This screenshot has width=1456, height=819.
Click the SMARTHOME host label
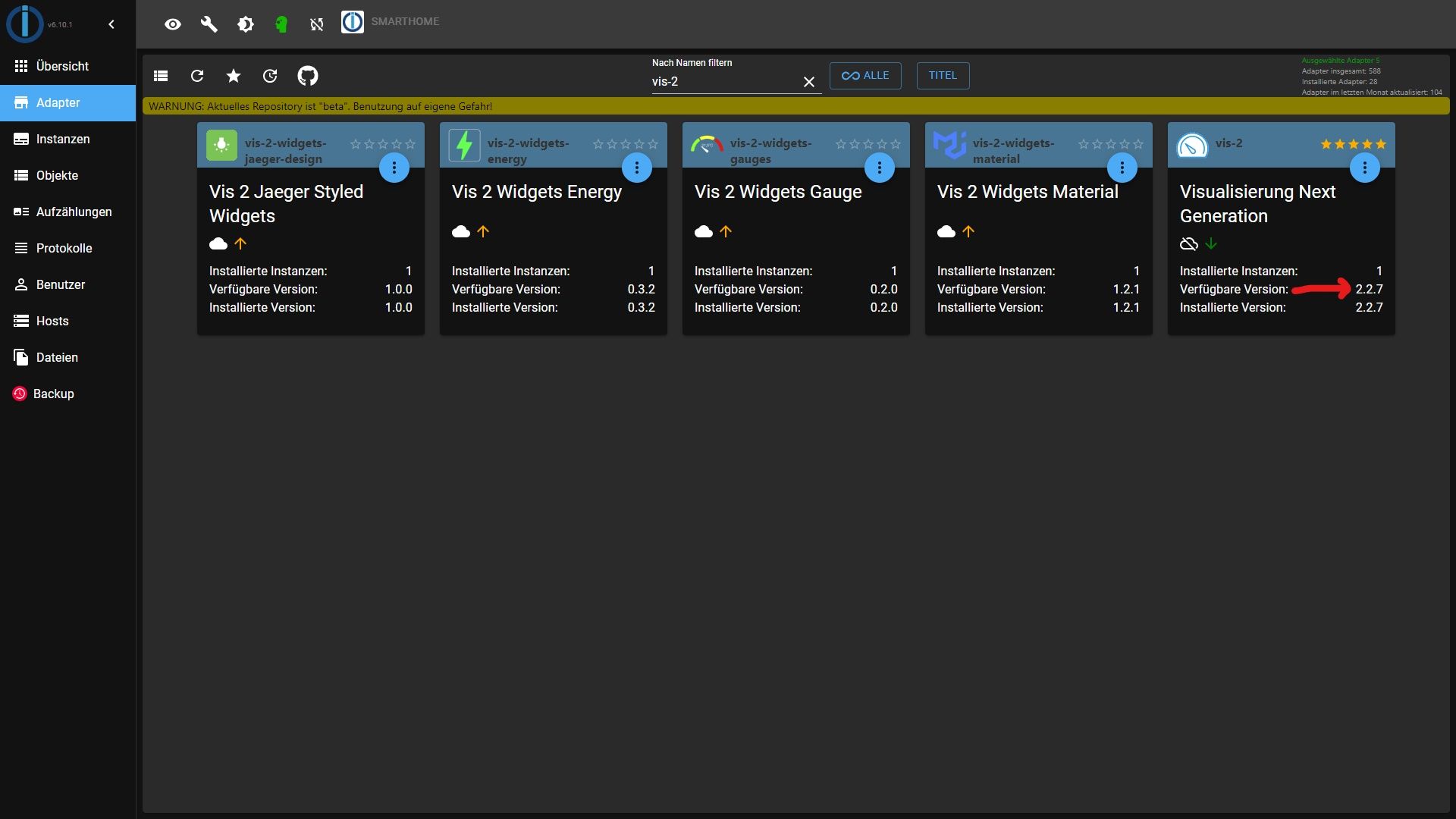(x=405, y=21)
